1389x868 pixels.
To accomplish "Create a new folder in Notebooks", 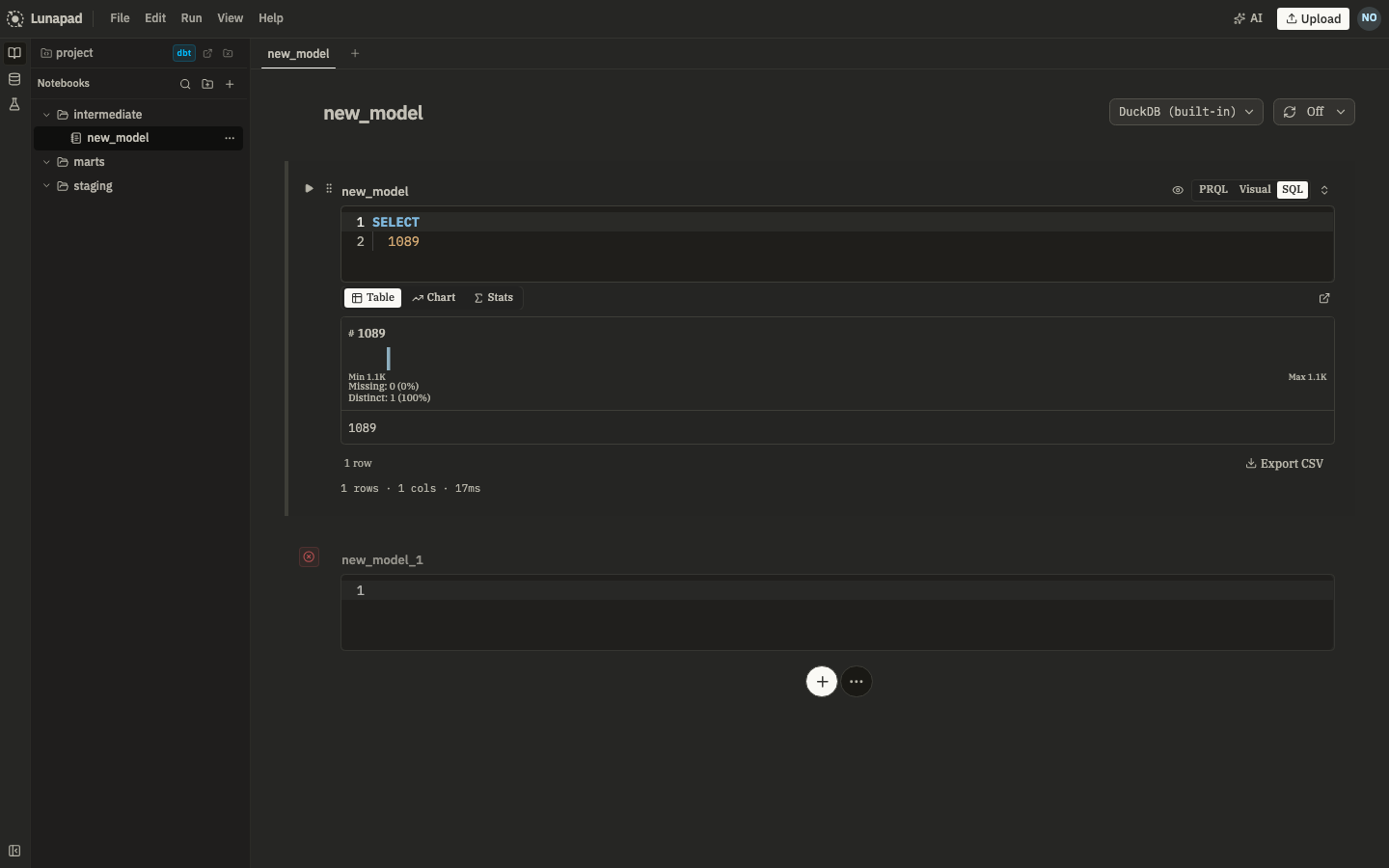I will click(x=207, y=84).
